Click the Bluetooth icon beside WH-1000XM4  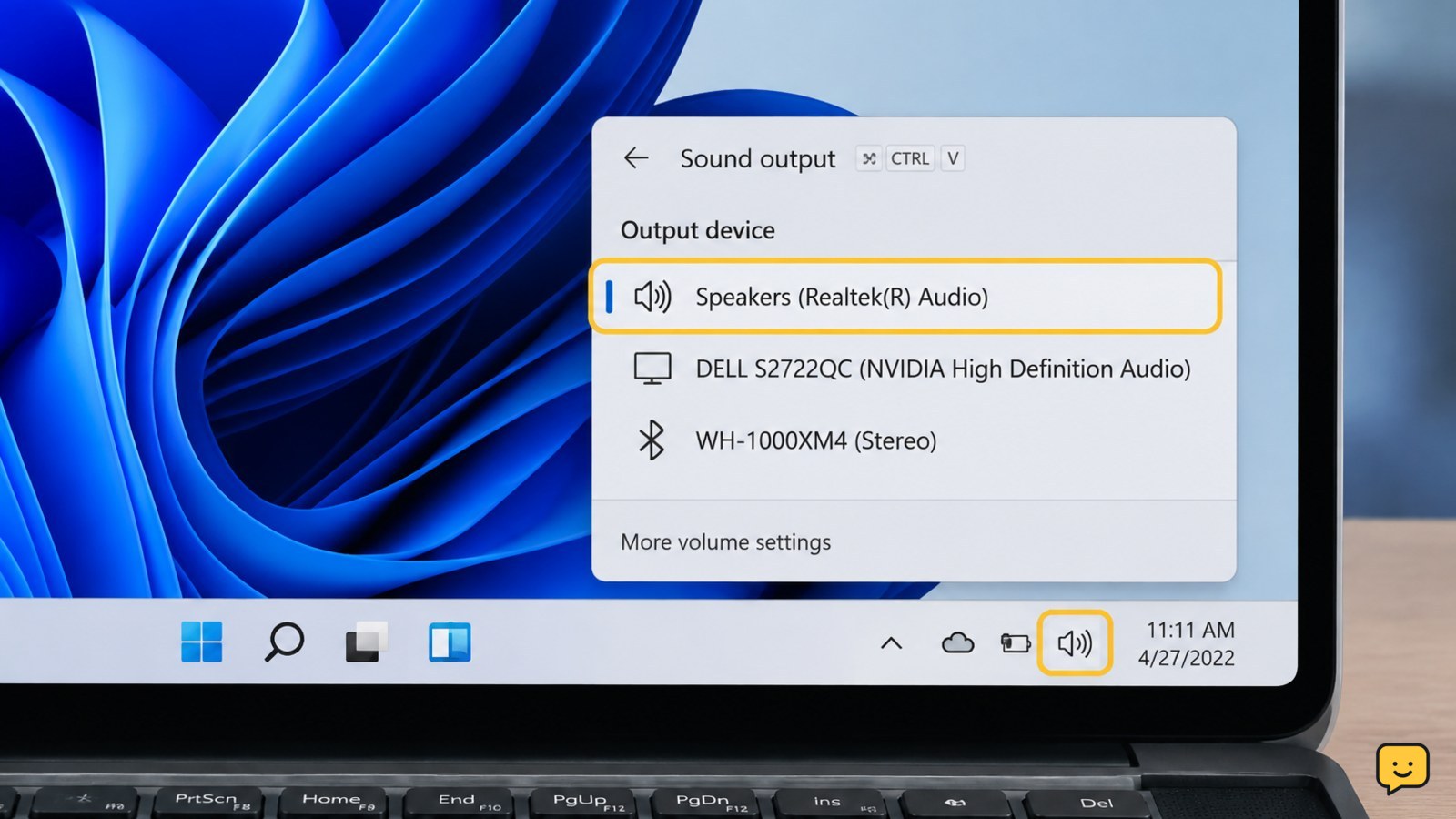(652, 440)
